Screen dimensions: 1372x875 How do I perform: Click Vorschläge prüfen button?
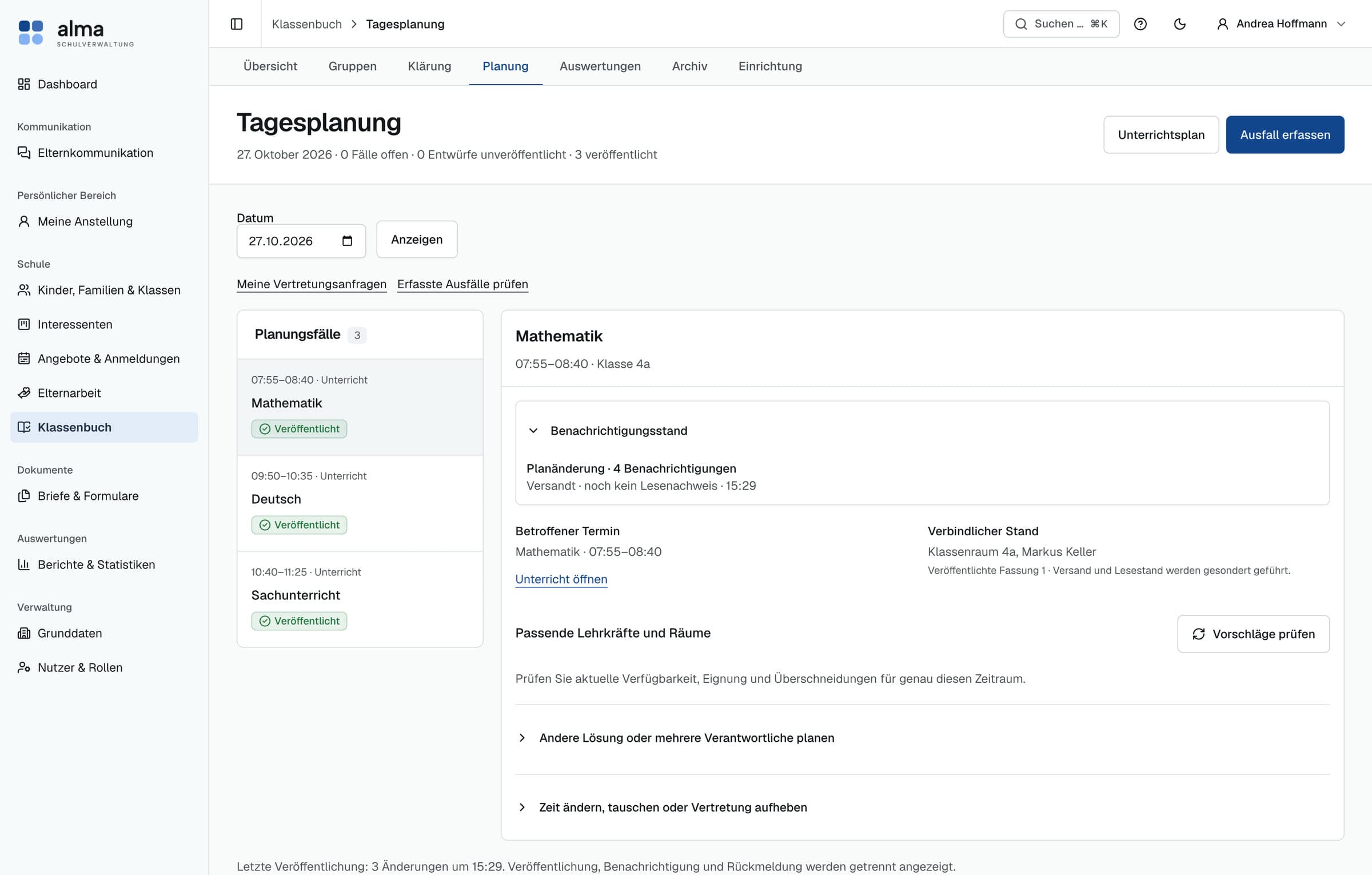tap(1253, 634)
